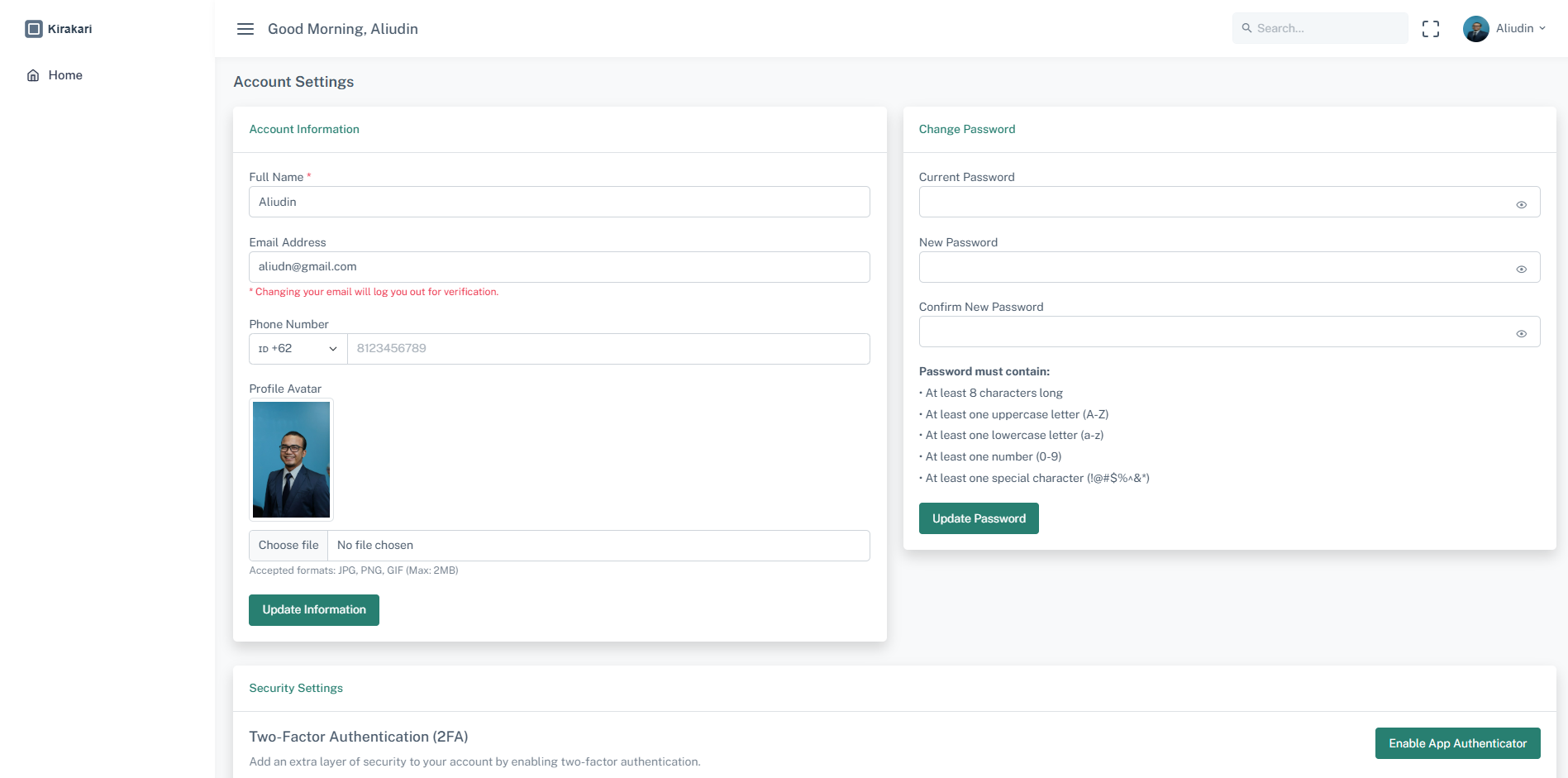Open the phone country code dropdown
Viewport: 1568px width, 778px height.
click(296, 348)
